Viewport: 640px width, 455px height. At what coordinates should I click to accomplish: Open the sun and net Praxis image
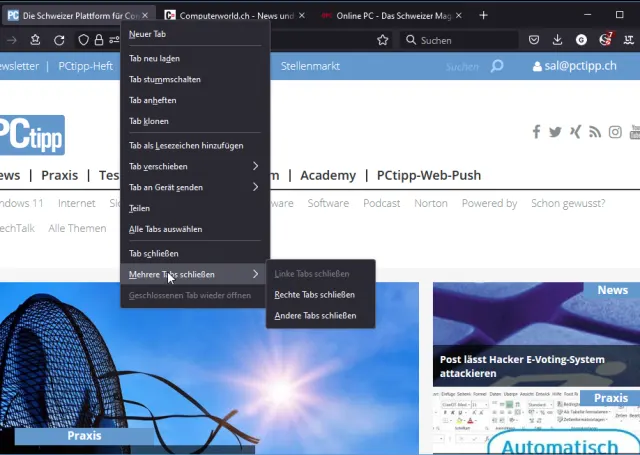coord(209,368)
